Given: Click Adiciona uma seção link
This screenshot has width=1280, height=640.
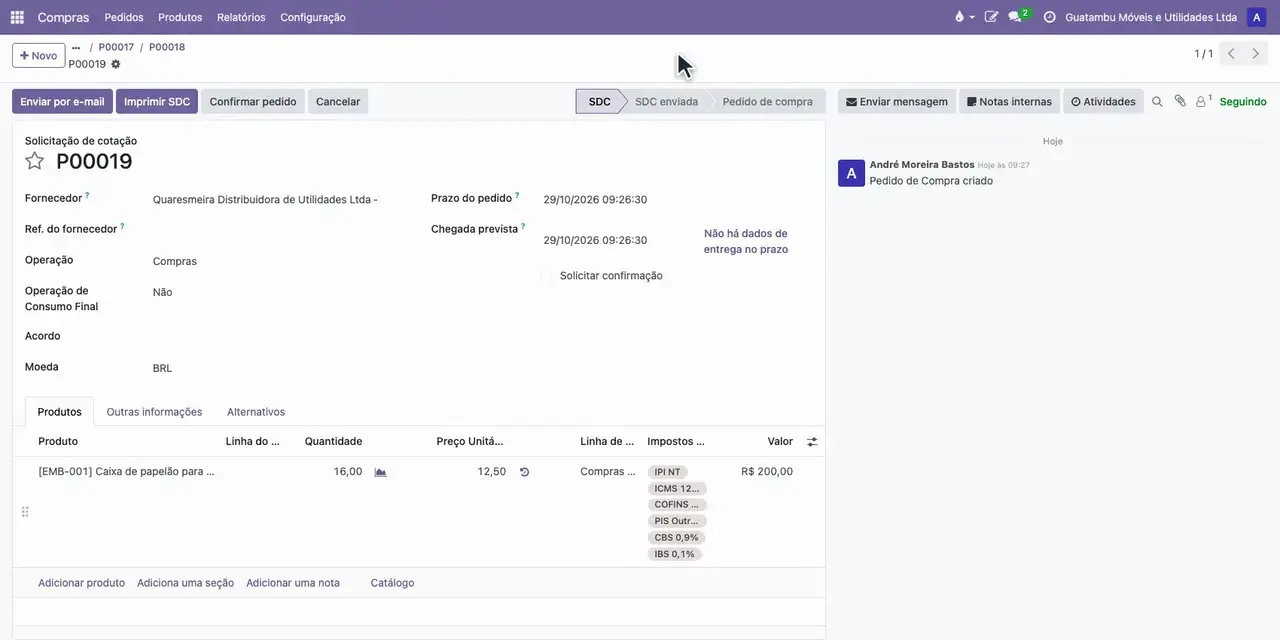Looking at the screenshot, I should click(x=185, y=583).
